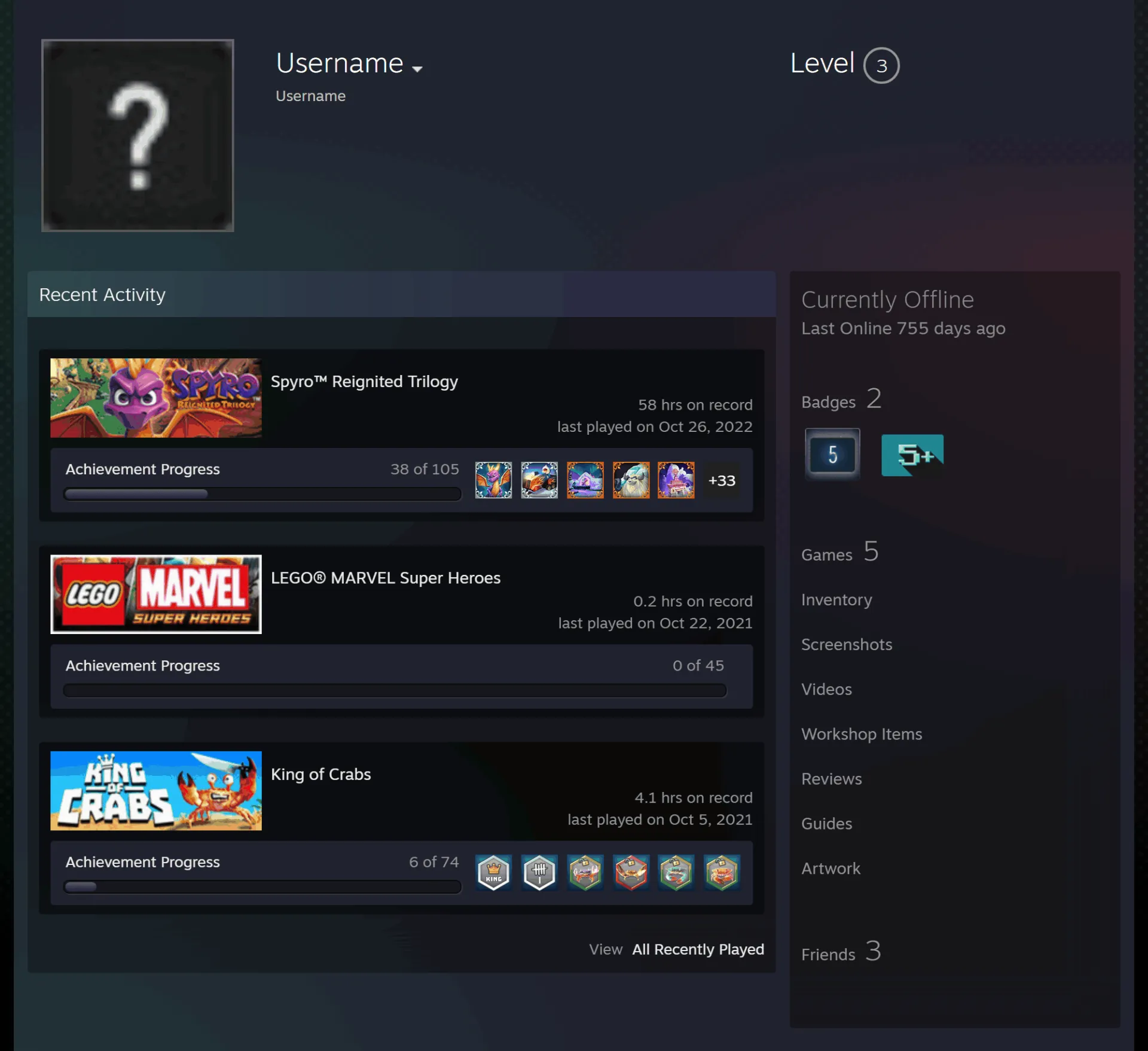Open the Friends list
Image resolution: width=1148 pixels, height=1051 pixels.
click(841, 952)
